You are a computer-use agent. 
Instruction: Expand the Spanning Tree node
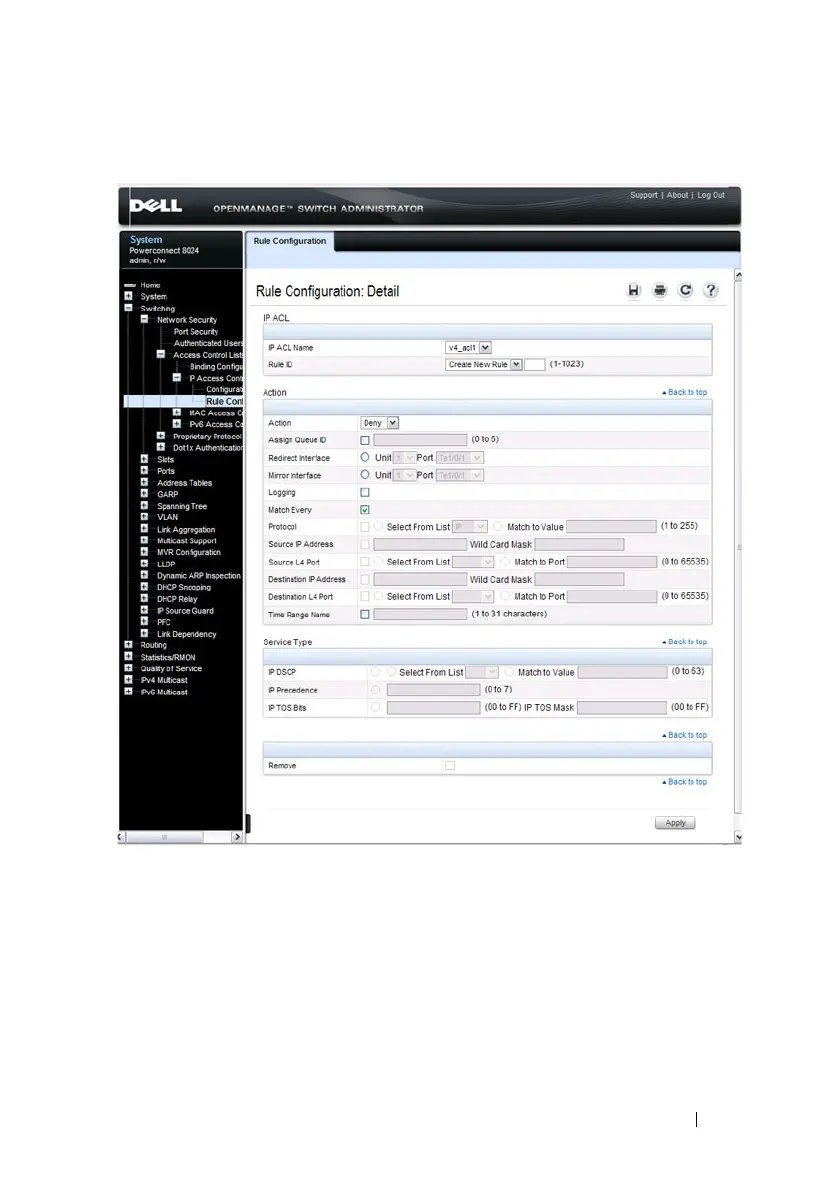(x=144, y=506)
